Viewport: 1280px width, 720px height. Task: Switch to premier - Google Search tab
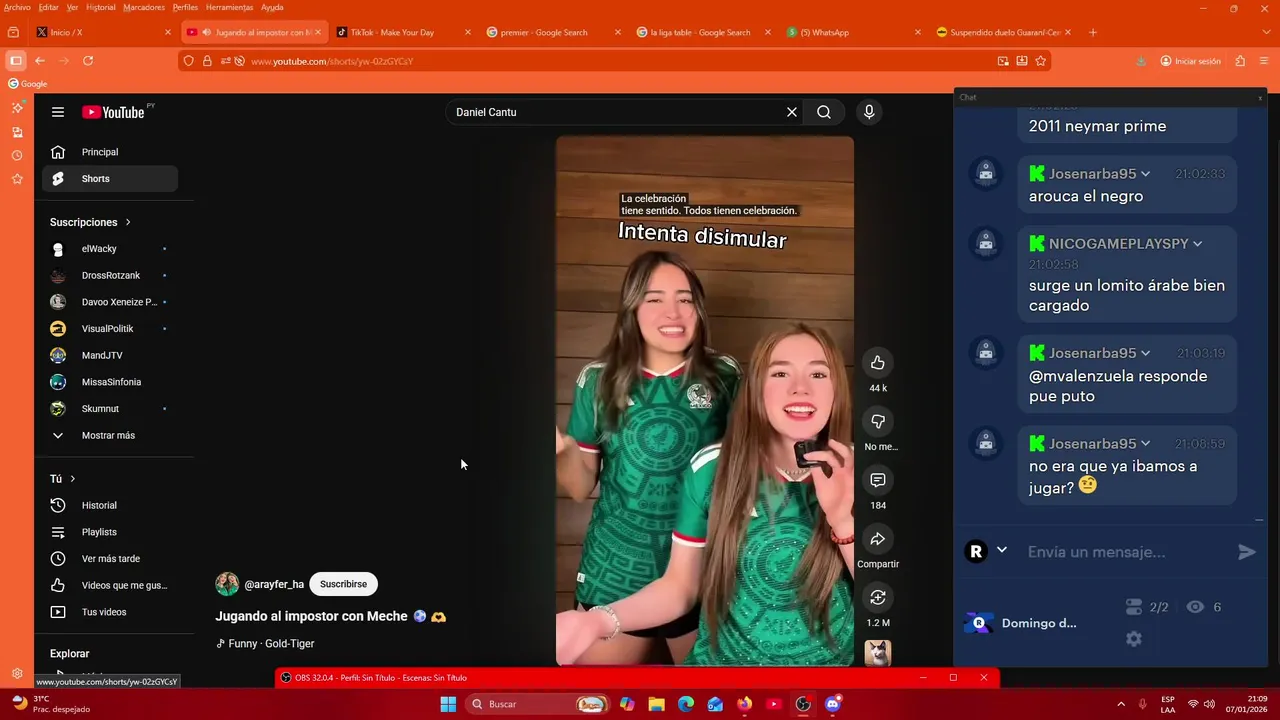pyautogui.click(x=554, y=32)
